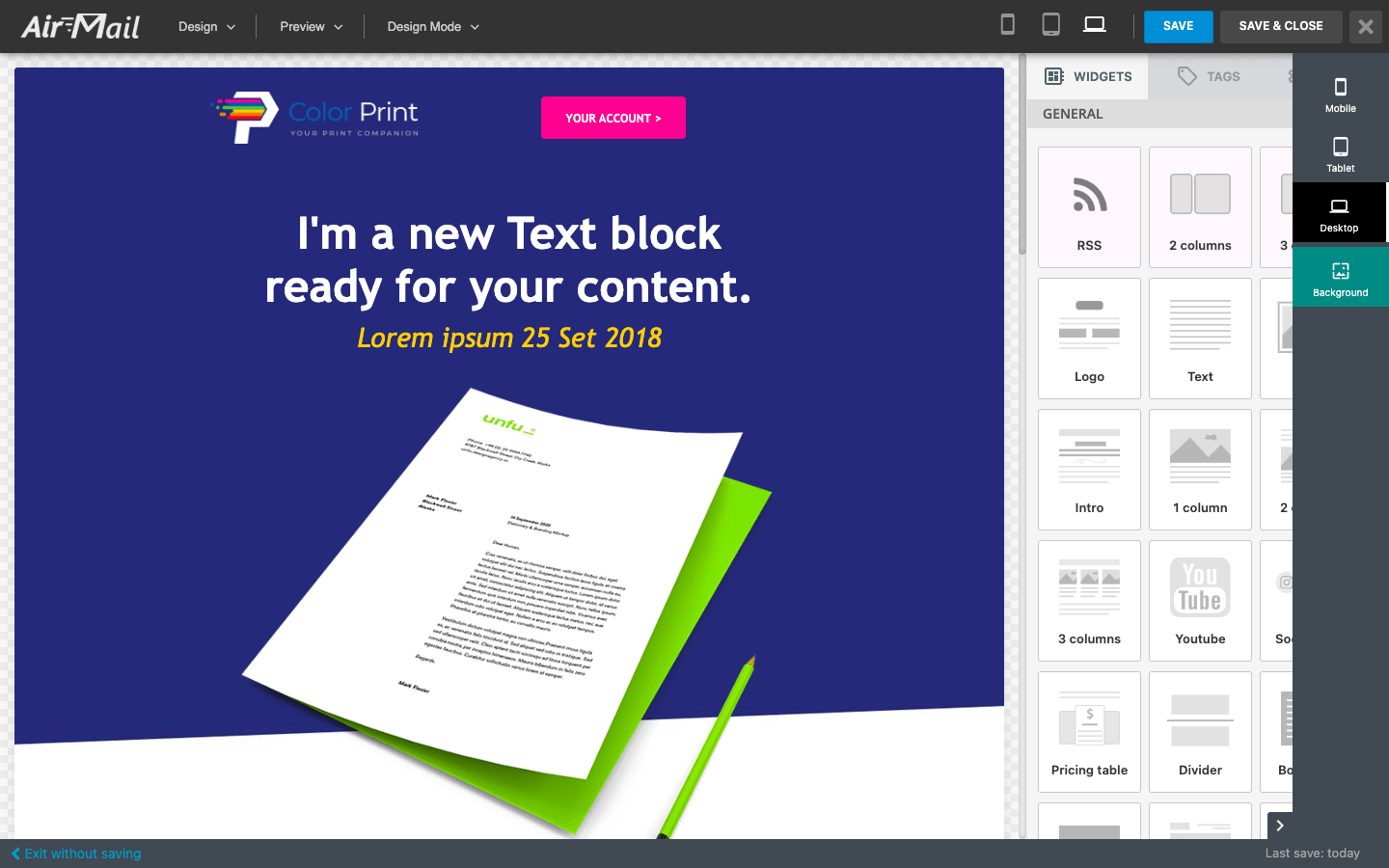The height and width of the screenshot is (868, 1389).
Task: Switch to the Tags tab
Action: pos(1210,76)
